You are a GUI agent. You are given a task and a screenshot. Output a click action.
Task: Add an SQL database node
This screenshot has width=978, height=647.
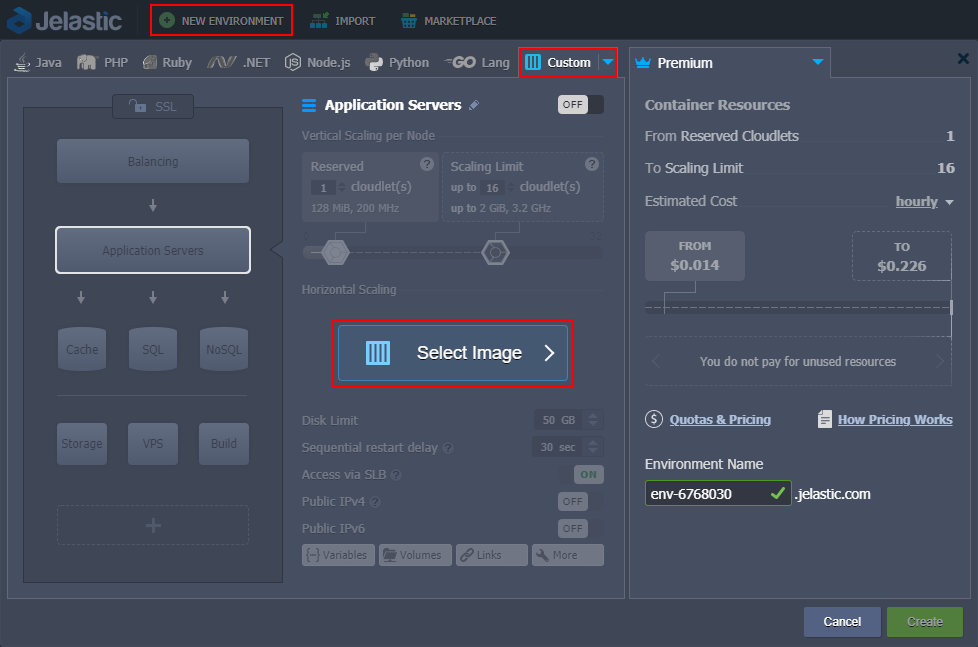153,349
